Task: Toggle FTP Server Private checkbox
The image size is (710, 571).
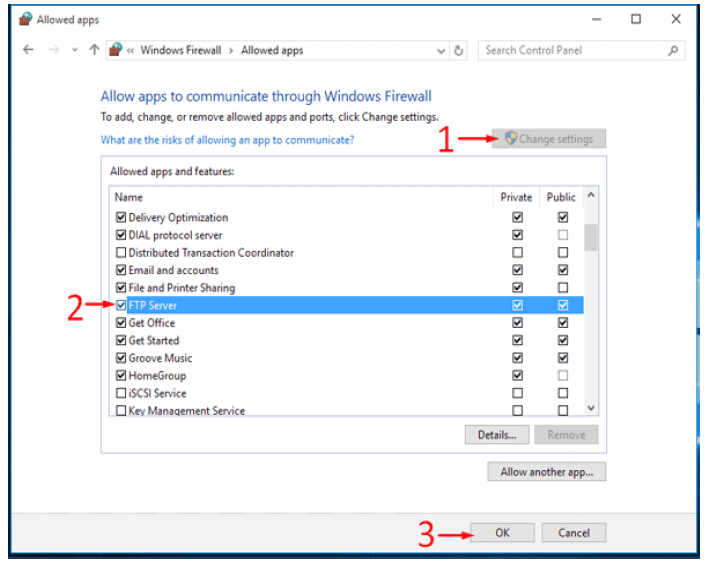Action: coord(518,305)
